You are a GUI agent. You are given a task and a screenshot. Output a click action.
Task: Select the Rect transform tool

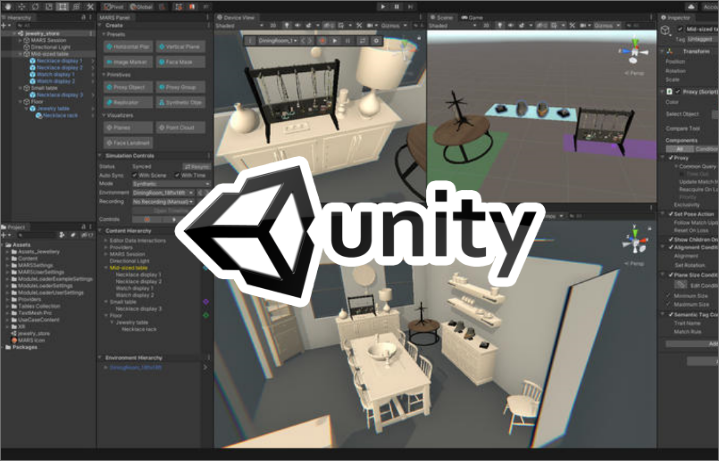(x=63, y=7)
